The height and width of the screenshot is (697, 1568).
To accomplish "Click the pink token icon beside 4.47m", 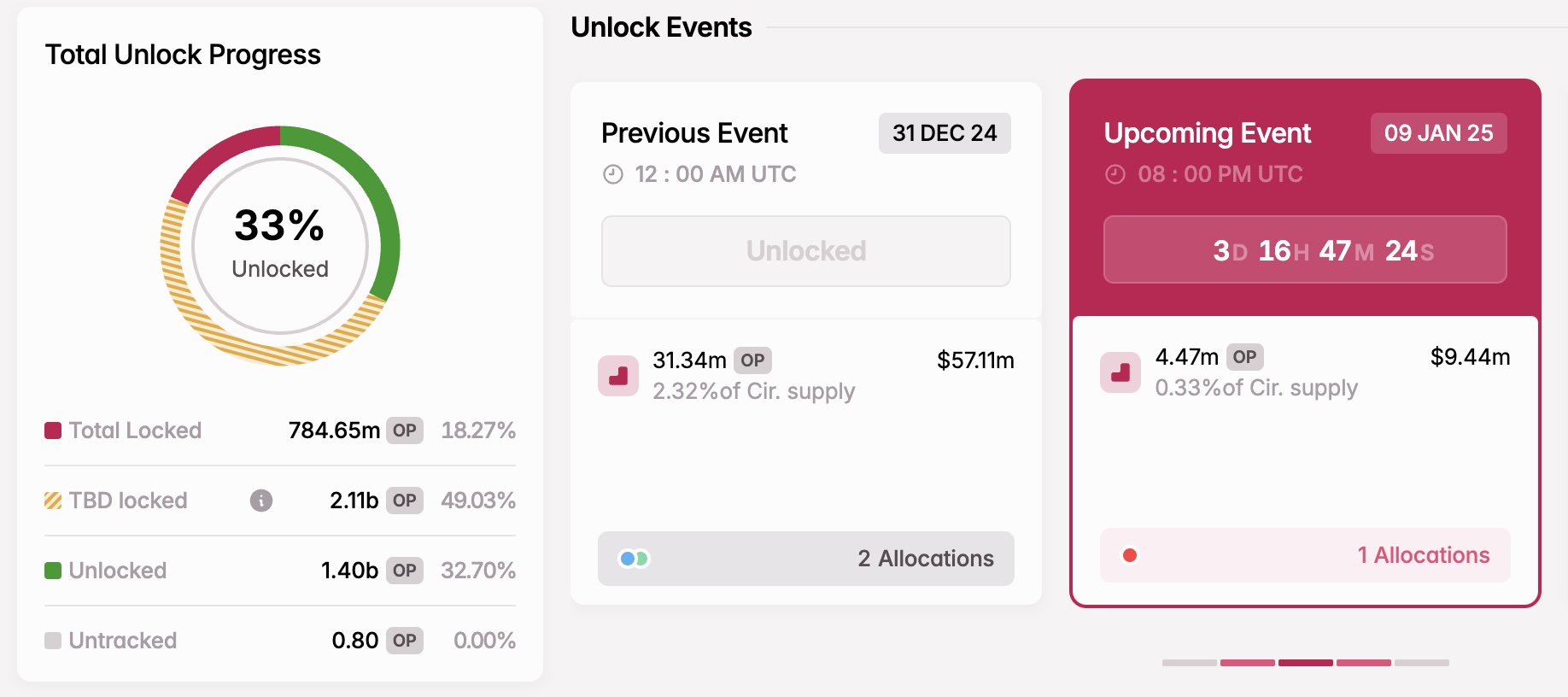I will coord(1120,372).
